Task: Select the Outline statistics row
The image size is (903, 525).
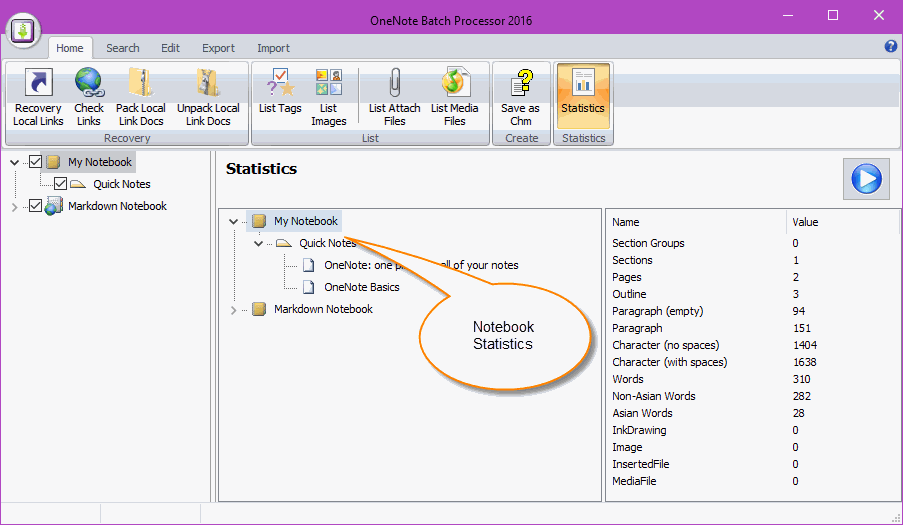Action: tap(752, 294)
